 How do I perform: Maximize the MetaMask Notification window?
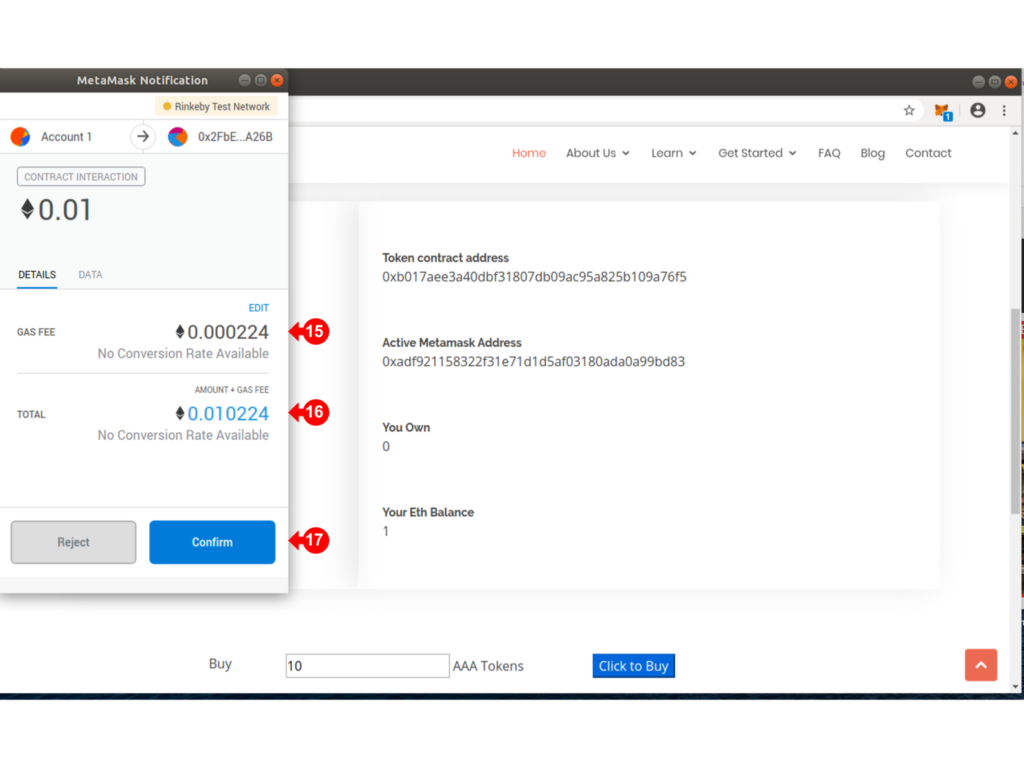click(x=261, y=80)
